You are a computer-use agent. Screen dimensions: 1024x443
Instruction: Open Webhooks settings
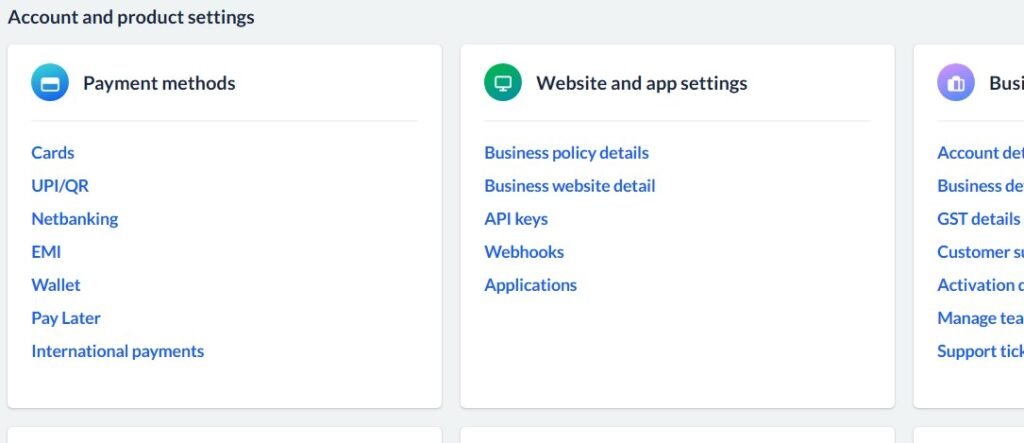click(524, 252)
